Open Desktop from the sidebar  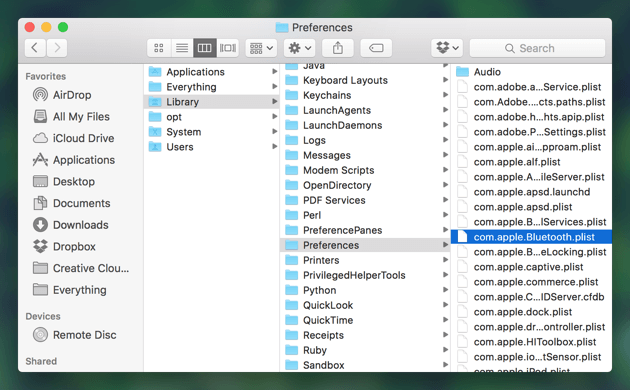coord(64,182)
